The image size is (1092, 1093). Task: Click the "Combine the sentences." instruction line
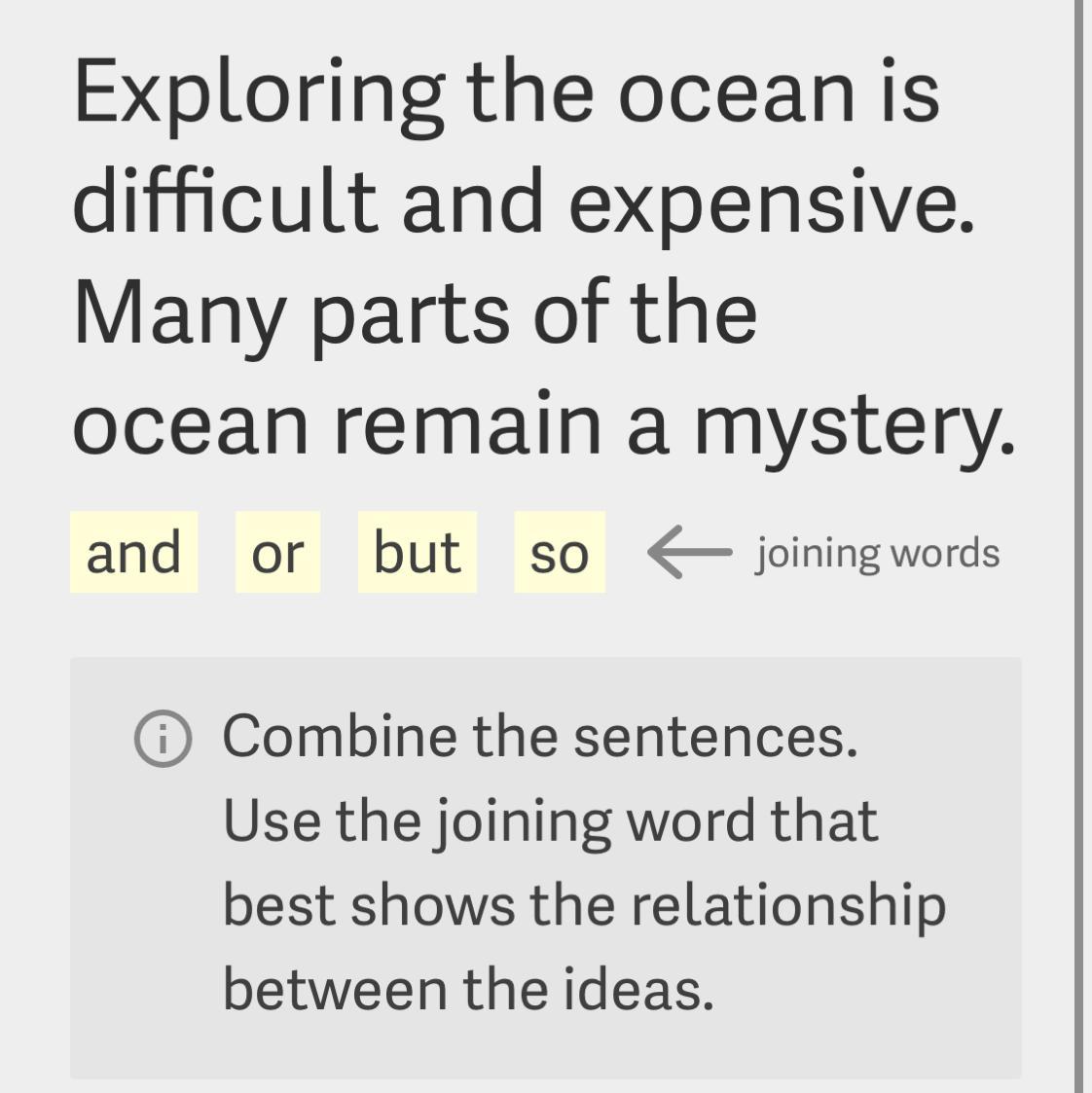(540, 737)
